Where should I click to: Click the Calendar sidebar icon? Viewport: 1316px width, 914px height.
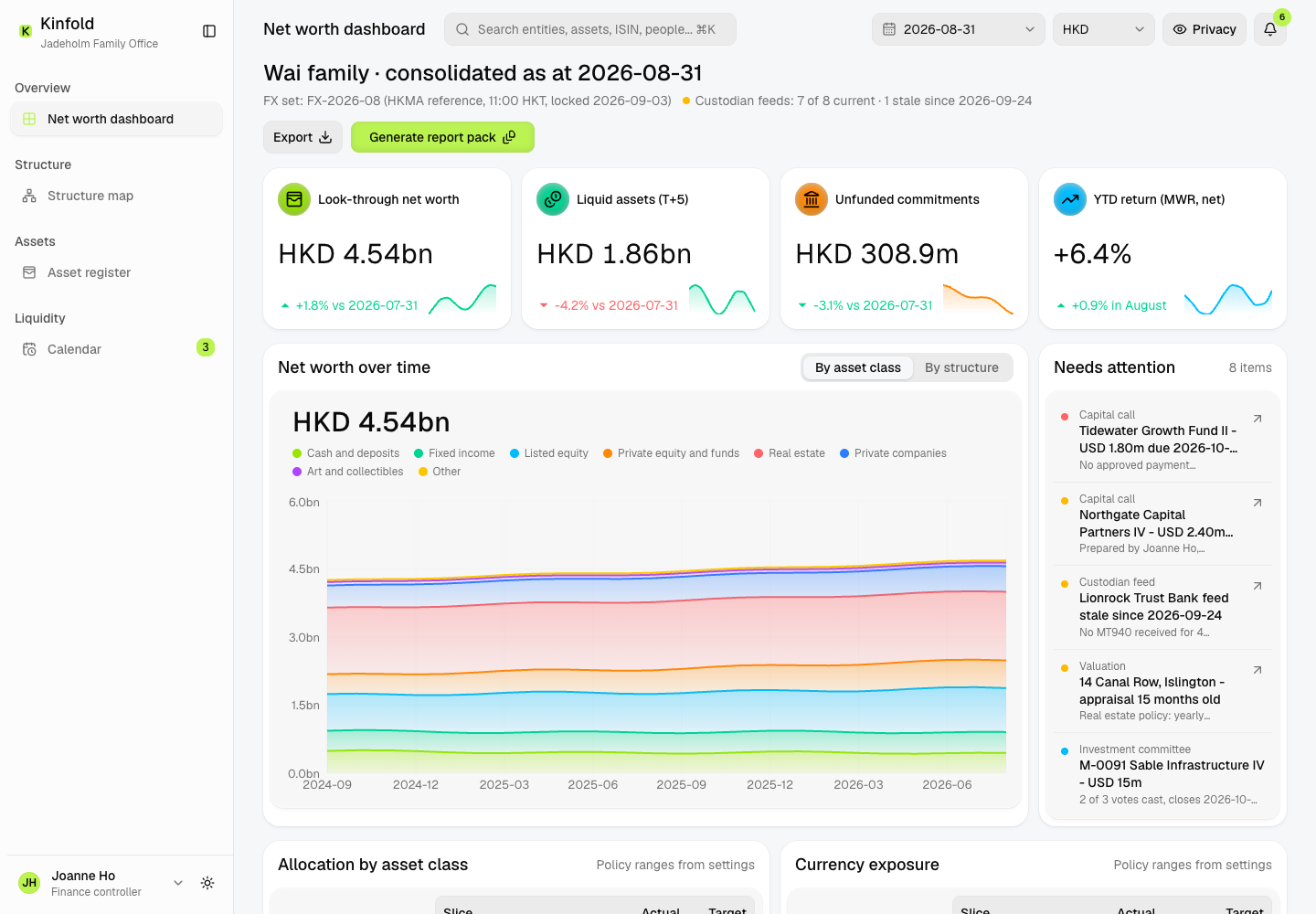[29, 349]
